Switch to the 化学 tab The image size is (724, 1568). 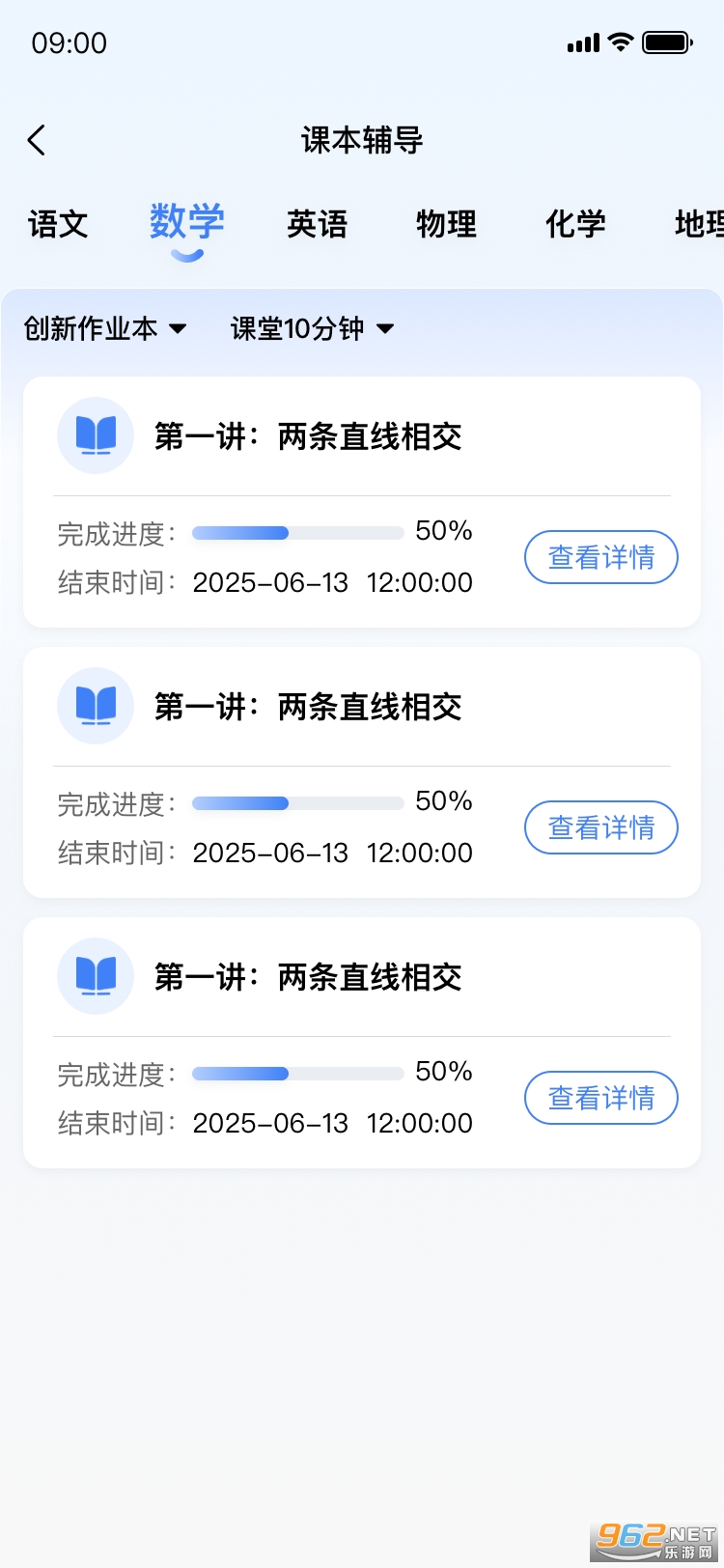pyautogui.click(x=575, y=225)
